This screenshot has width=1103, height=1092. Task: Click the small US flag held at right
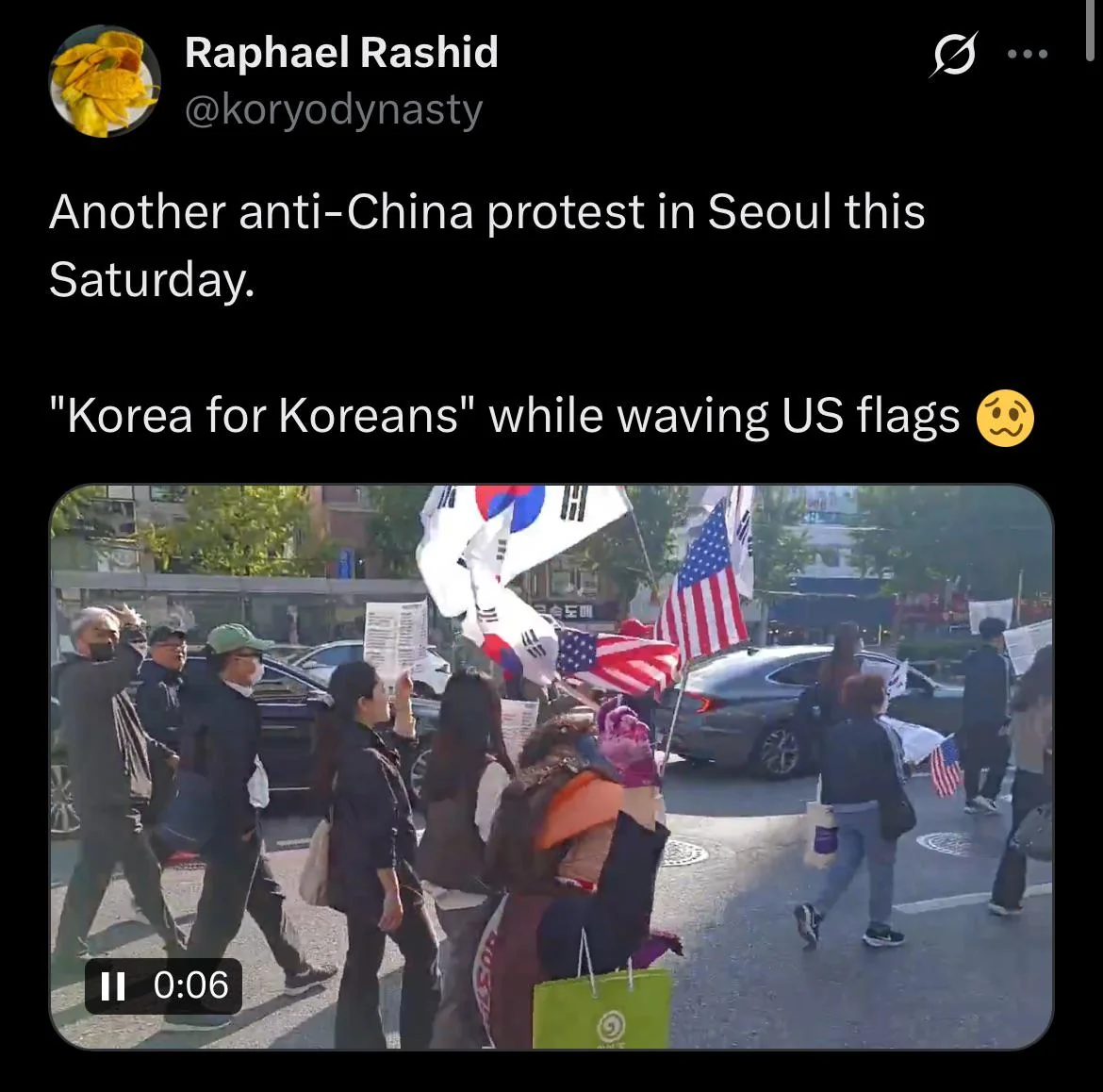(946, 767)
